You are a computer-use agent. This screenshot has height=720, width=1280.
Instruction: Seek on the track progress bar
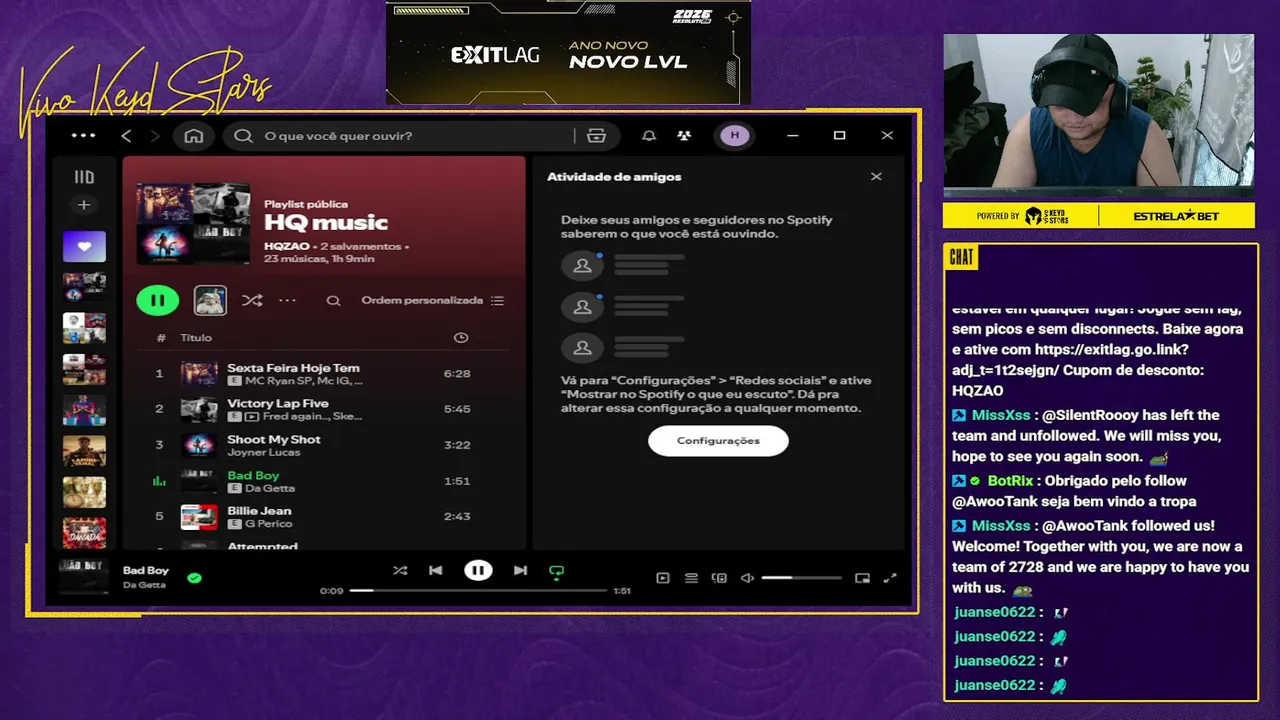tap(478, 591)
